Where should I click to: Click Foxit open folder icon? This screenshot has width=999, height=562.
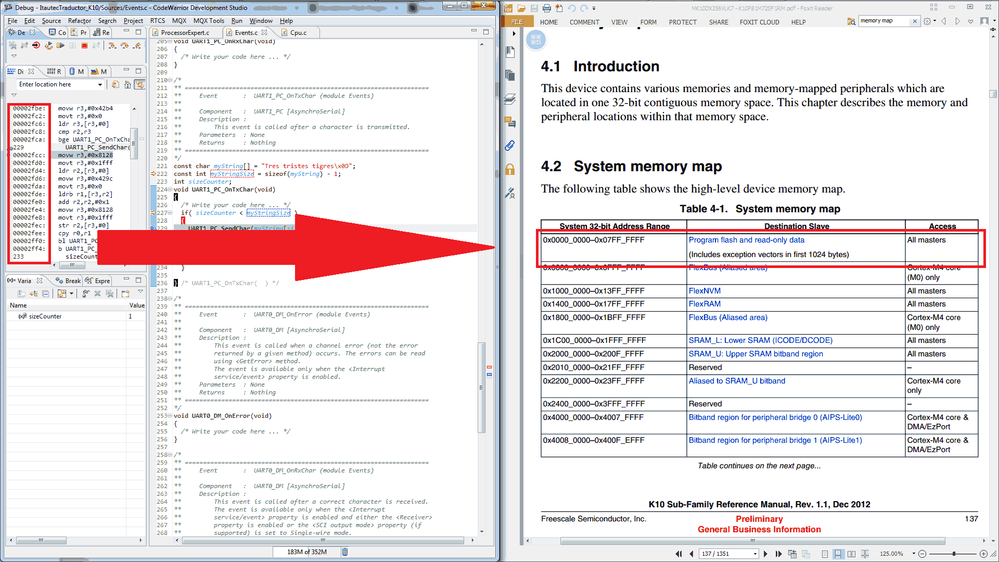[521, 8]
